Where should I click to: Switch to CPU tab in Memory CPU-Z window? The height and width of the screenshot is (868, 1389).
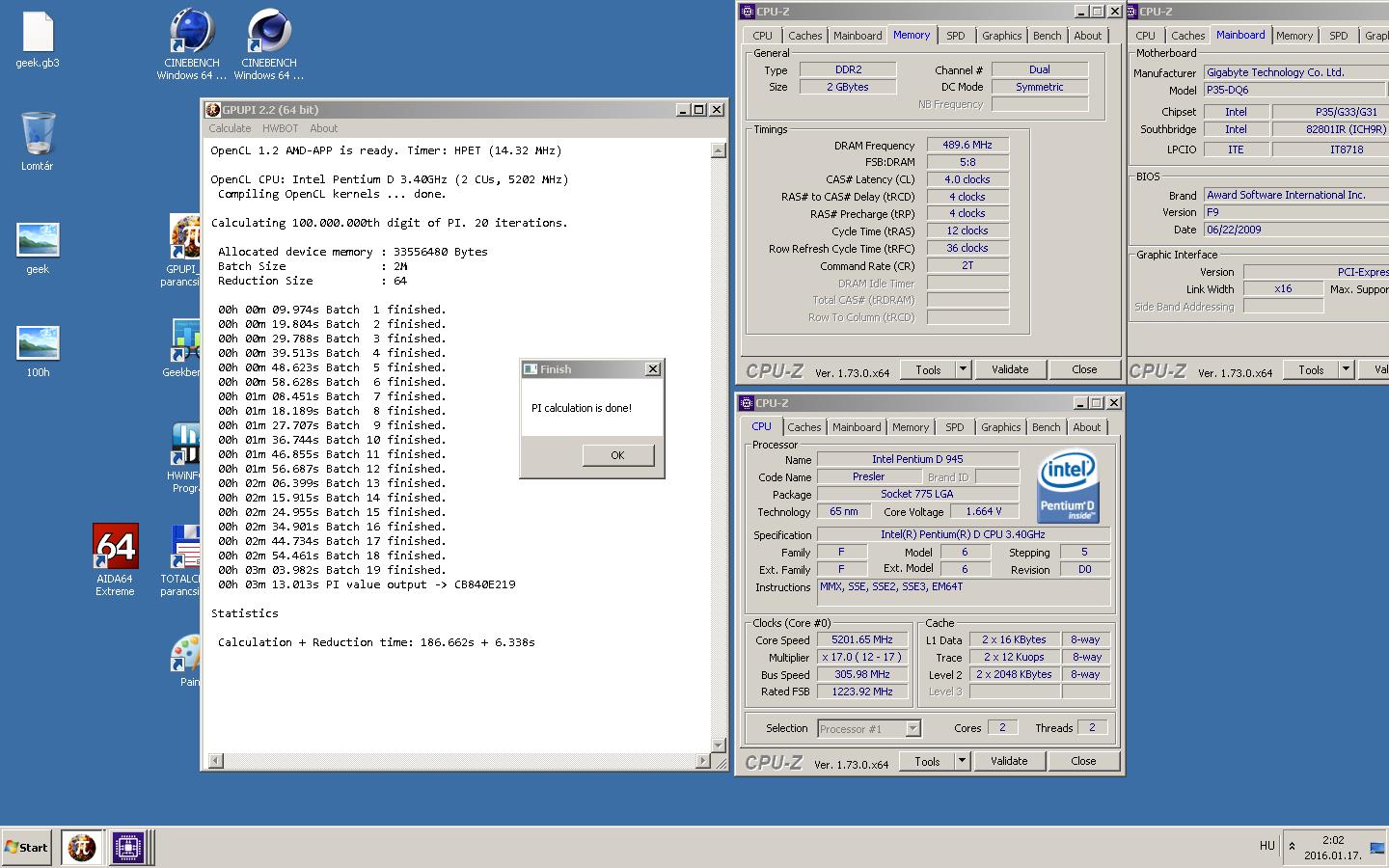762,36
